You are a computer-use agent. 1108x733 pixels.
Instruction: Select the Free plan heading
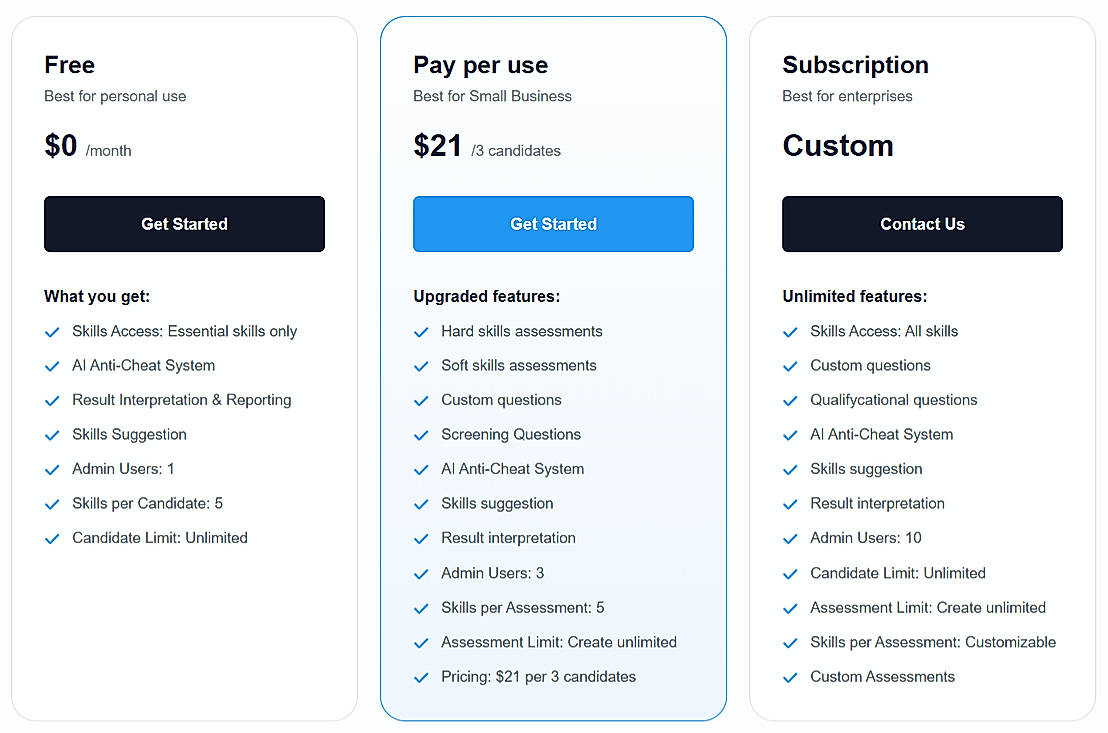coord(70,65)
